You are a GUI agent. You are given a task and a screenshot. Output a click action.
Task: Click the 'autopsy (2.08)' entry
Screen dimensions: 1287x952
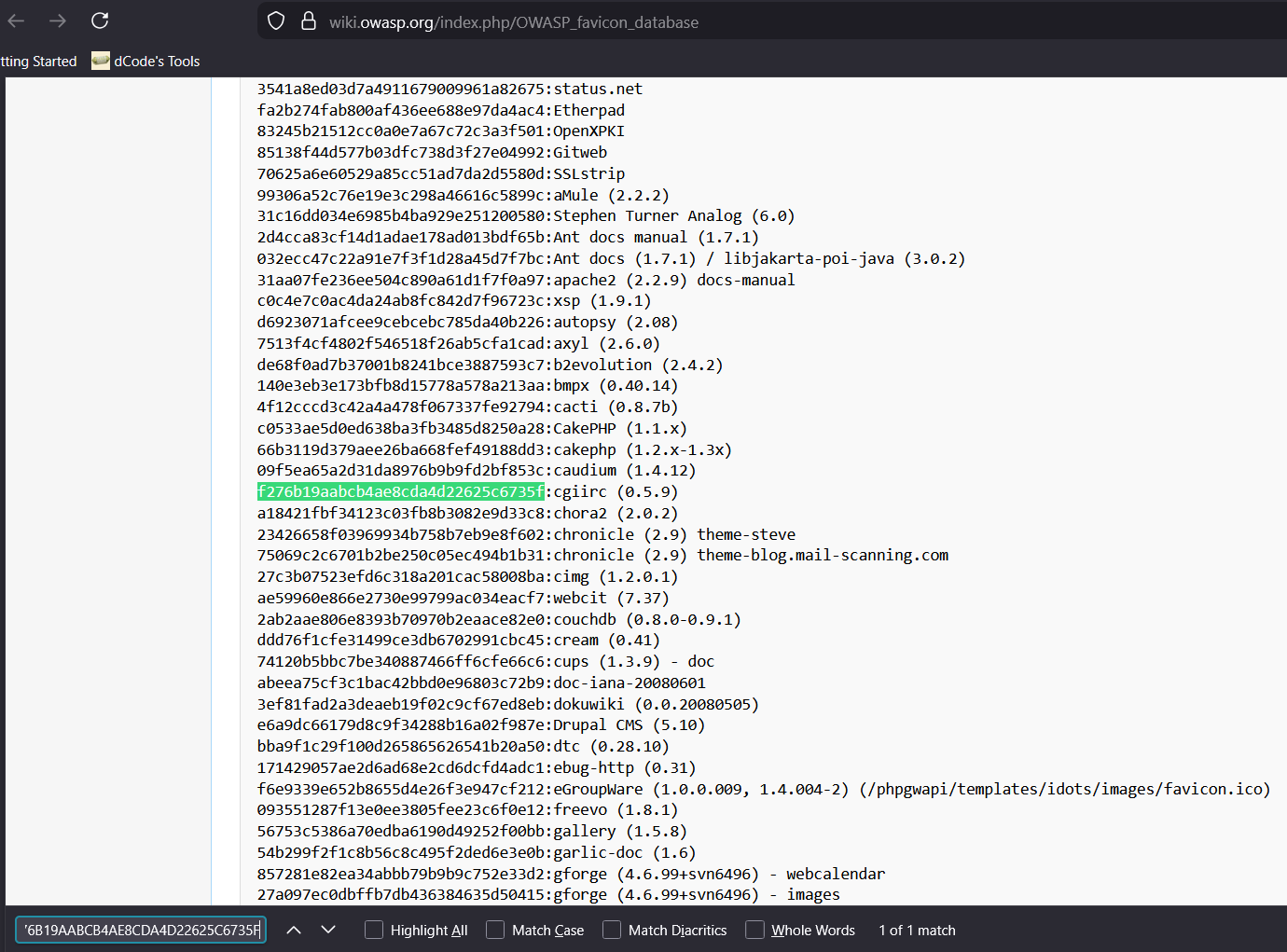(616, 323)
